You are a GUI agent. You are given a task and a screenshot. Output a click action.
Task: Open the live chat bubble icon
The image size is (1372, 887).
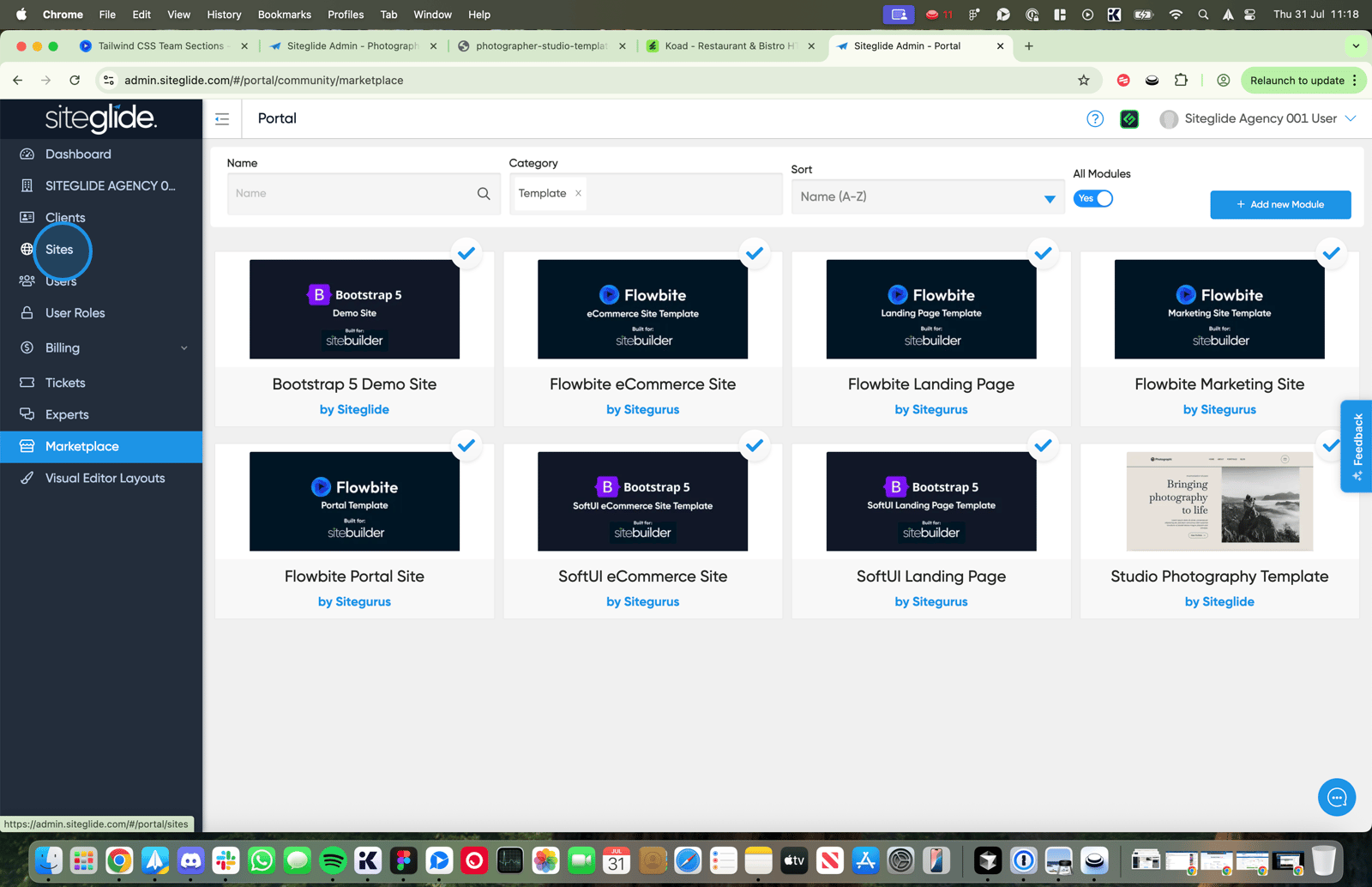(x=1336, y=798)
